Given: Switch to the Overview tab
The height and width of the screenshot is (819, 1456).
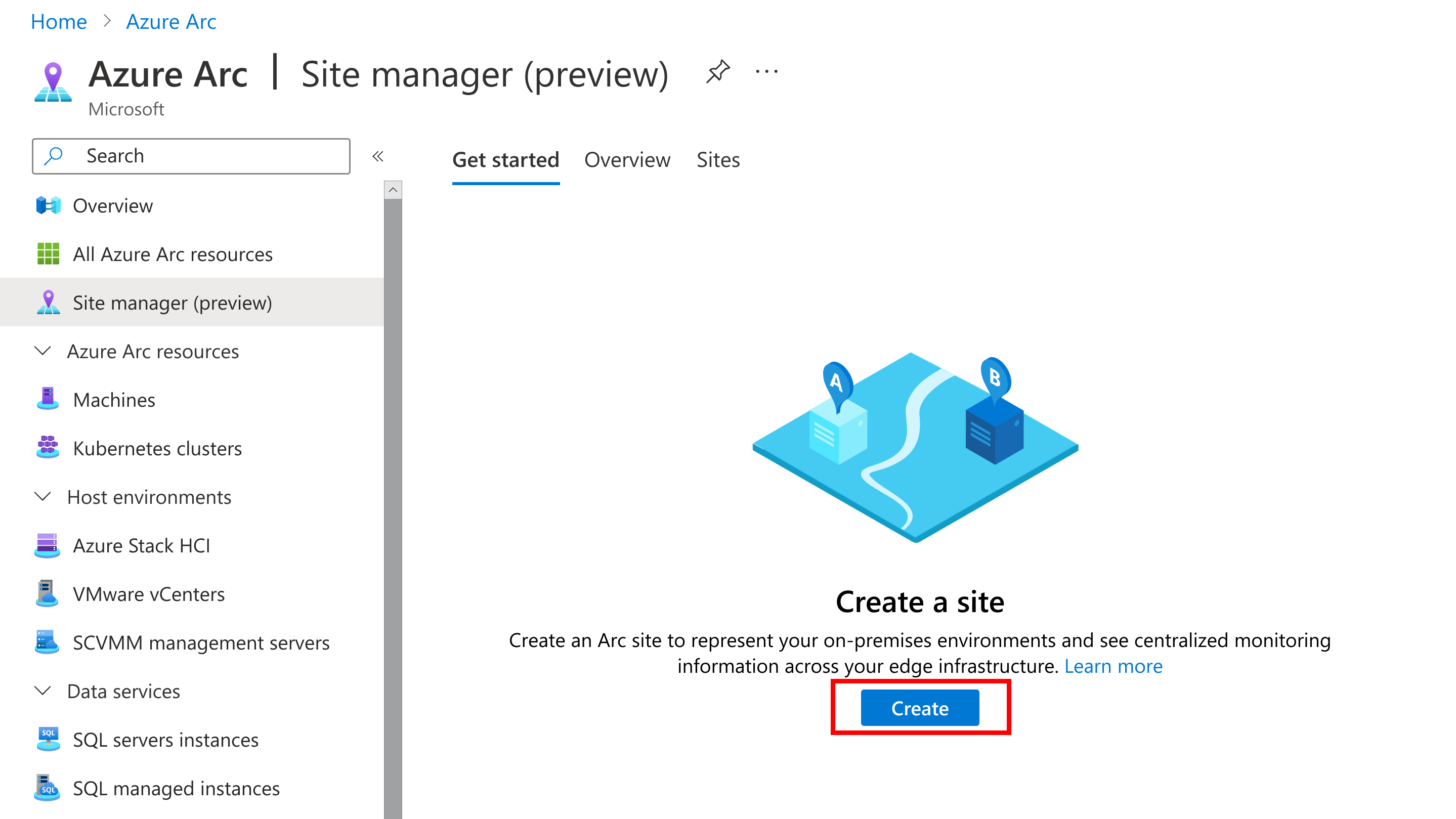Looking at the screenshot, I should [x=627, y=159].
